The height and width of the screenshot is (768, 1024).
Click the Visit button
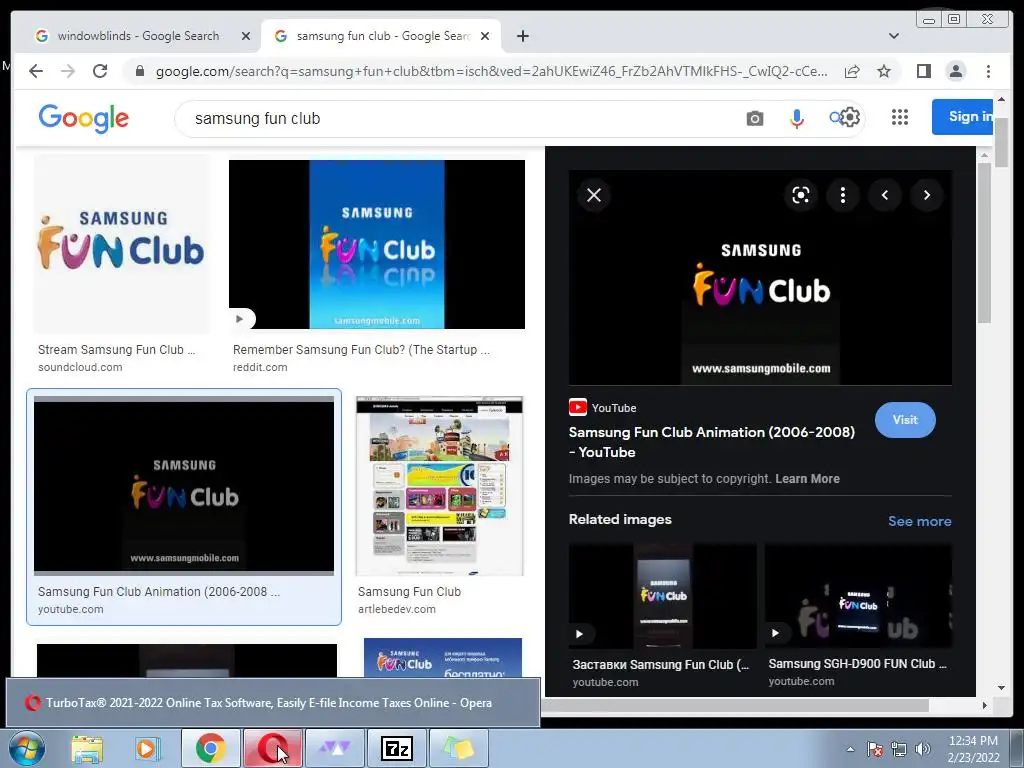point(904,420)
